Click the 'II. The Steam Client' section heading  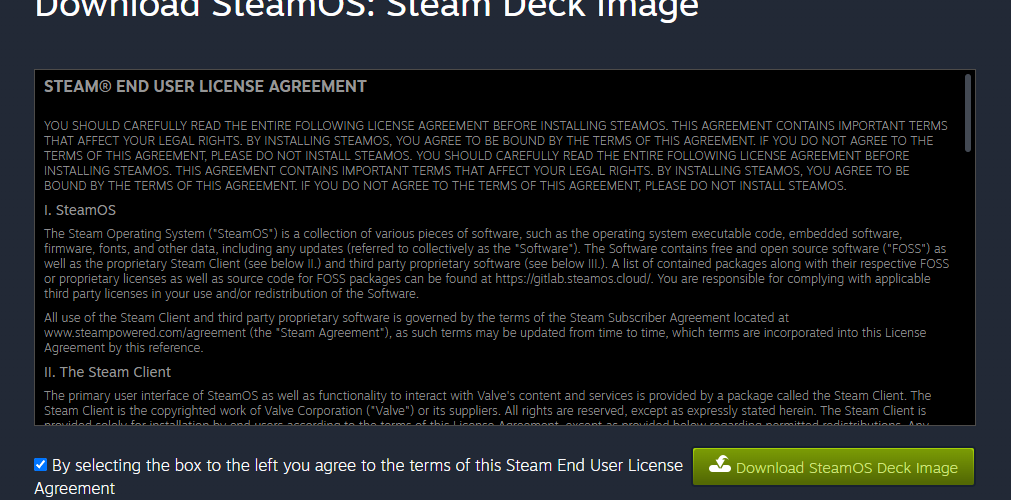(107, 372)
